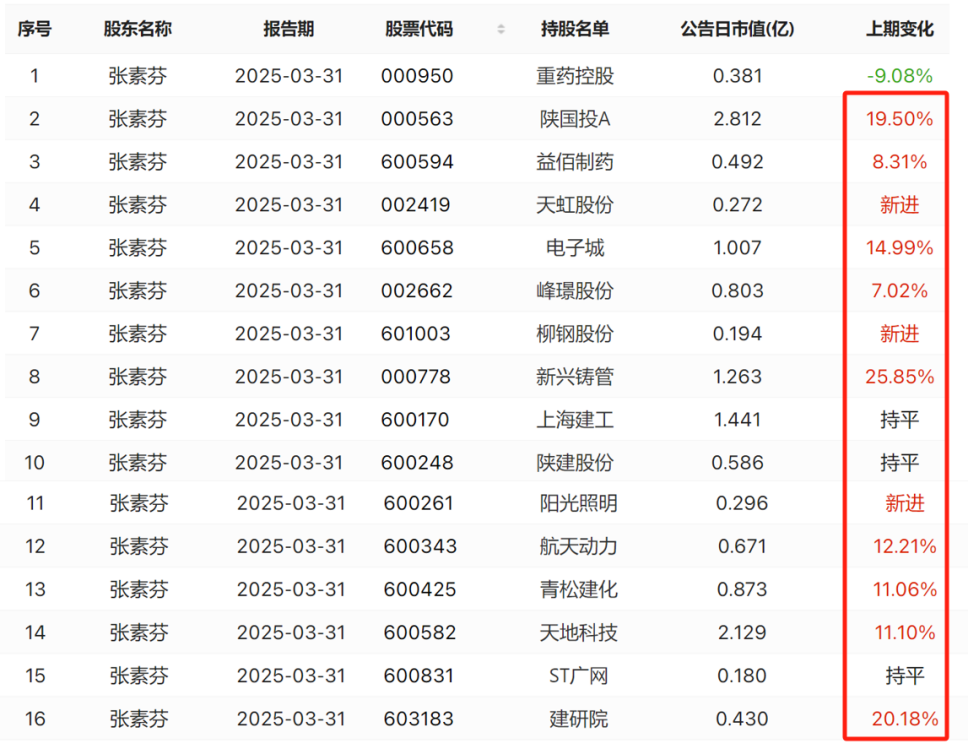Select stock name 天地科技
968x749 pixels.
(x=578, y=633)
